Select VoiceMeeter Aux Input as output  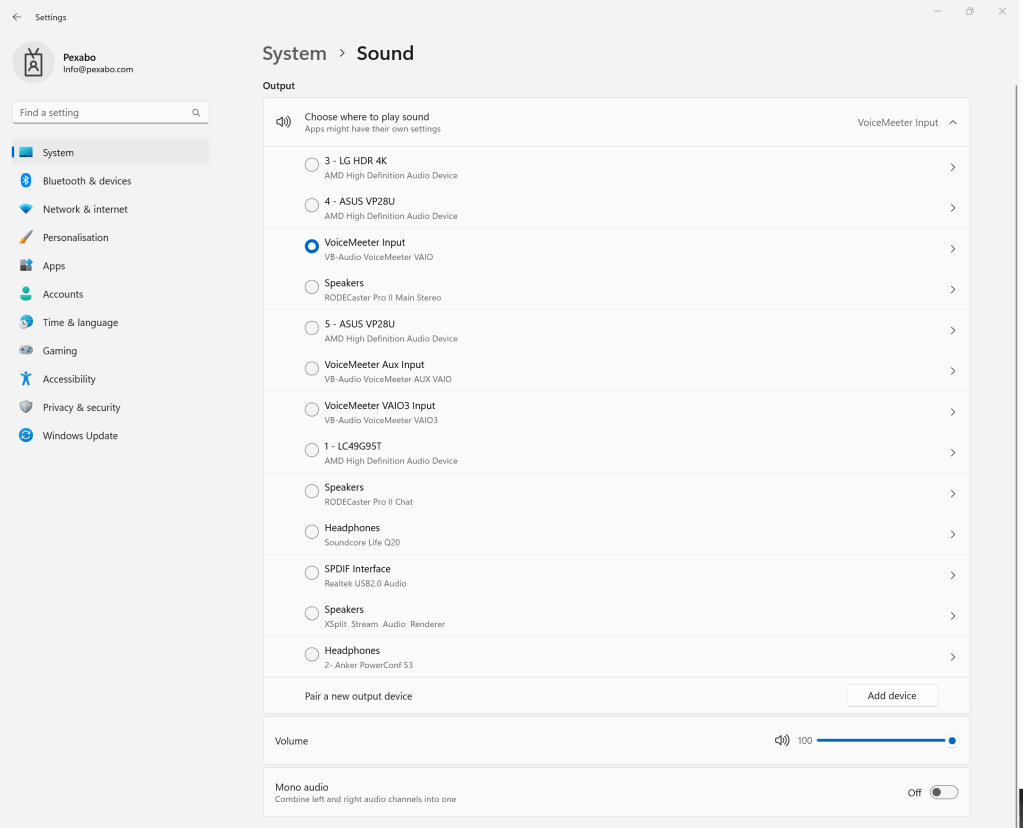(x=312, y=369)
